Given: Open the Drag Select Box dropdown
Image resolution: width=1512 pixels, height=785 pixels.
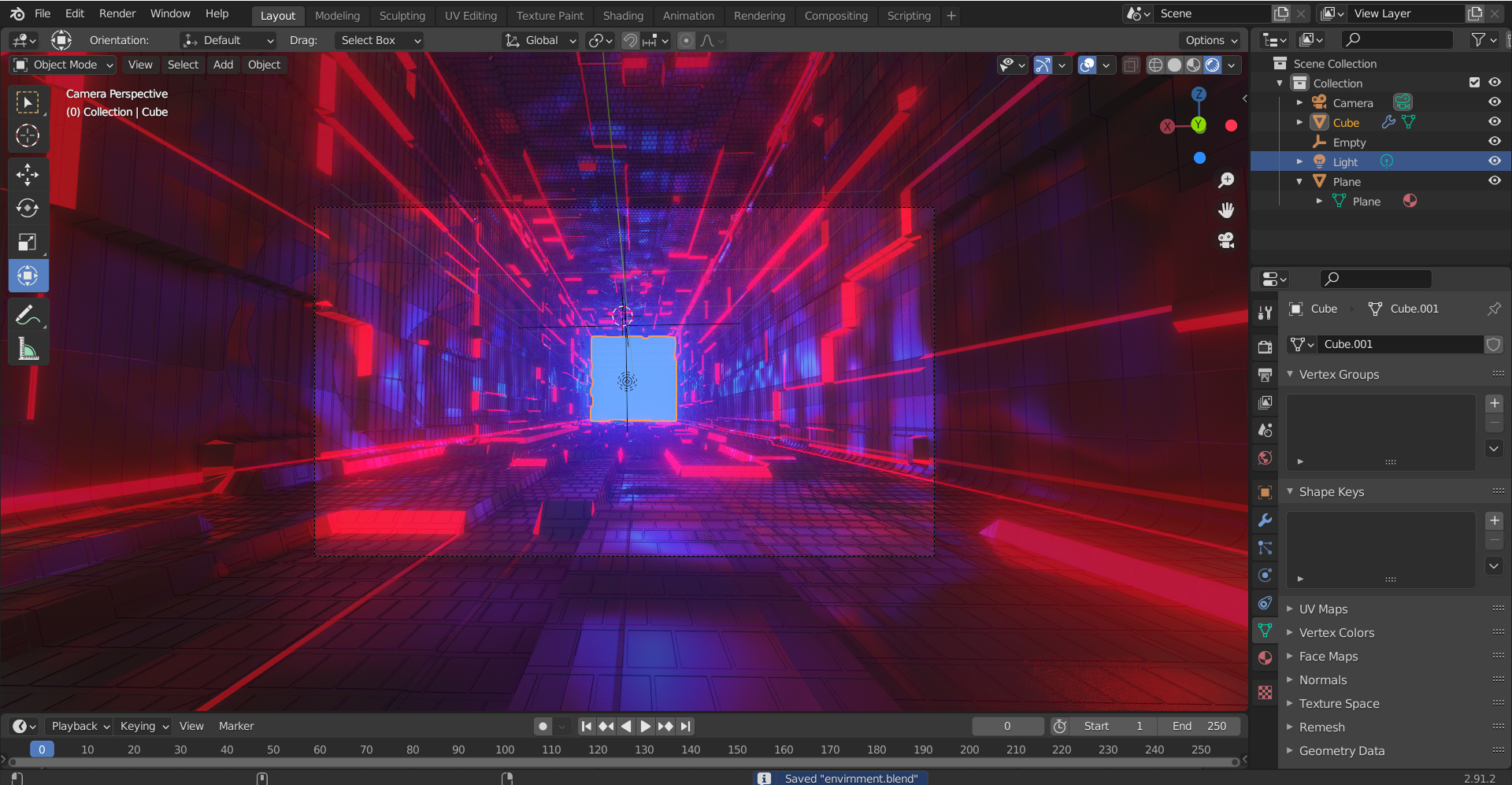Looking at the screenshot, I should point(380,40).
